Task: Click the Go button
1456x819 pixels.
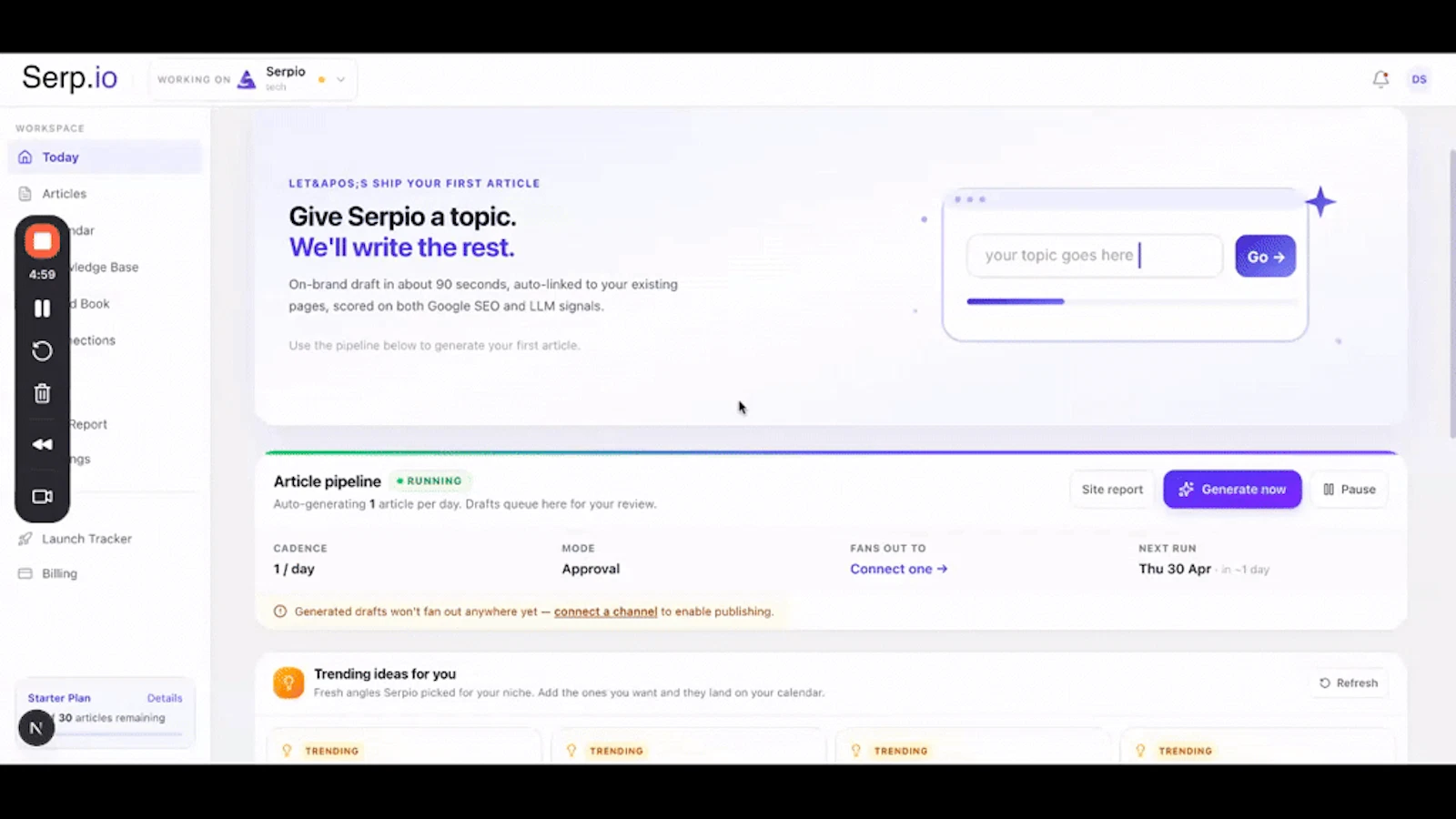Action: 1265,257
